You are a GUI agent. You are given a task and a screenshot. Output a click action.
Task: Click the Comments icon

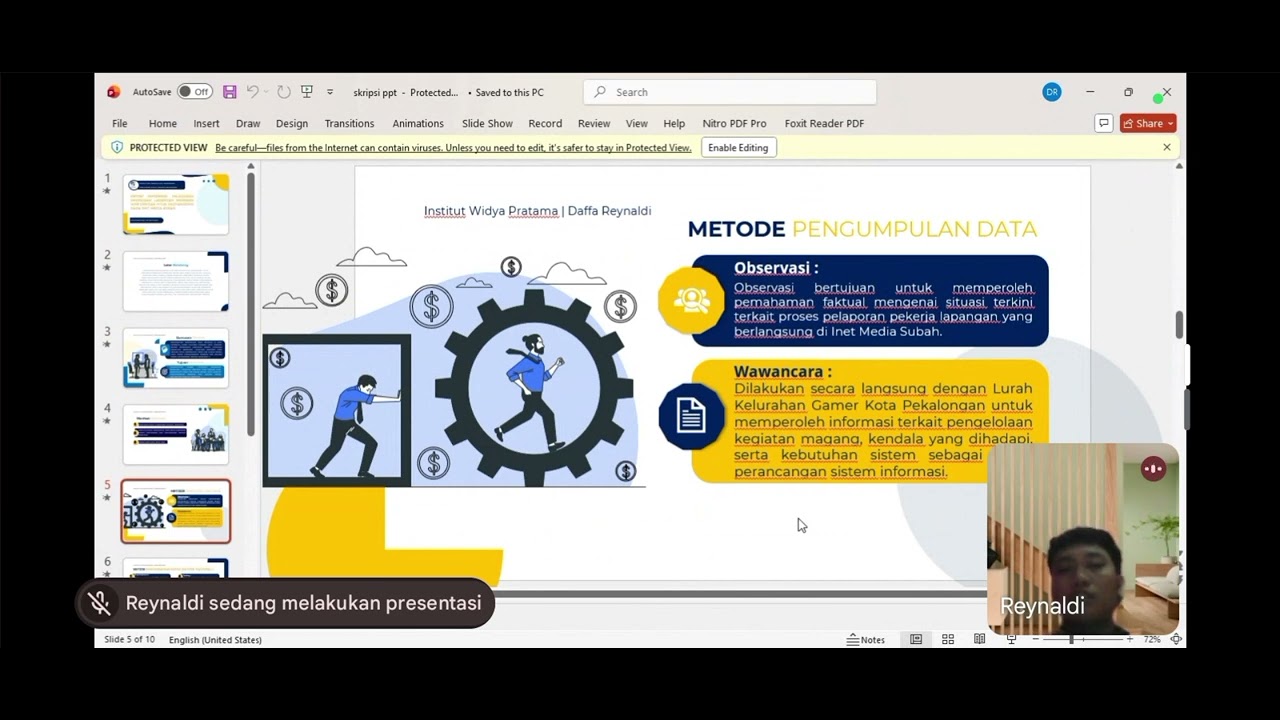tap(1104, 123)
